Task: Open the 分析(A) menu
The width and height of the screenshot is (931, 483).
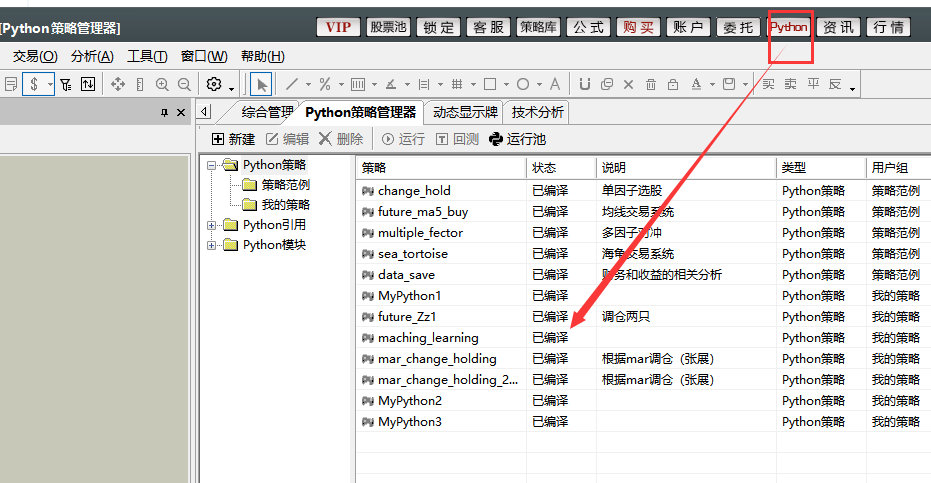Action: coord(92,56)
